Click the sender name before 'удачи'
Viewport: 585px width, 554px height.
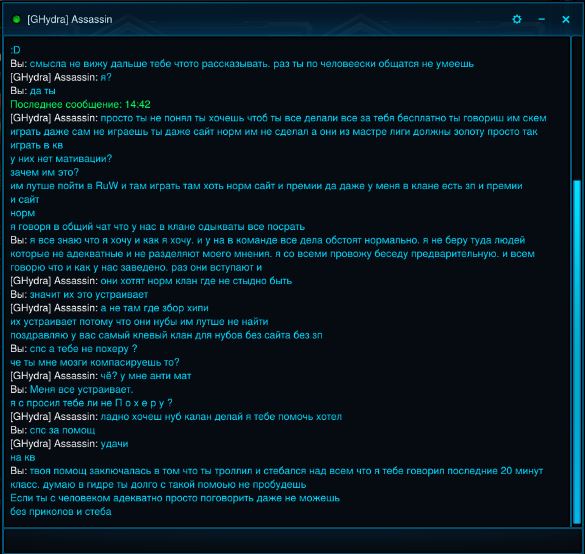point(54,444)
